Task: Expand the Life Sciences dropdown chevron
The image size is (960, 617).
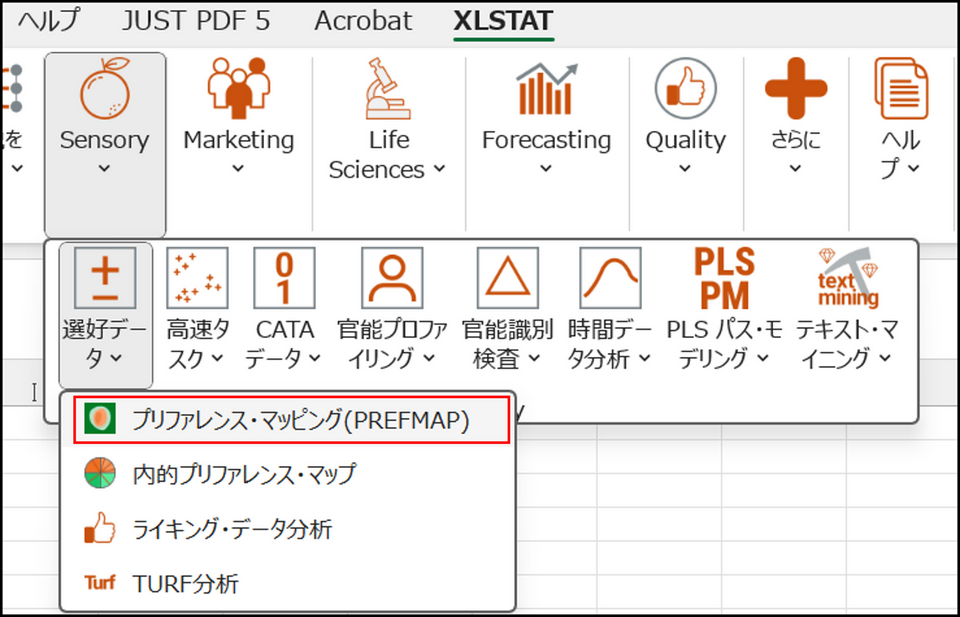Action: pos(439,168)
